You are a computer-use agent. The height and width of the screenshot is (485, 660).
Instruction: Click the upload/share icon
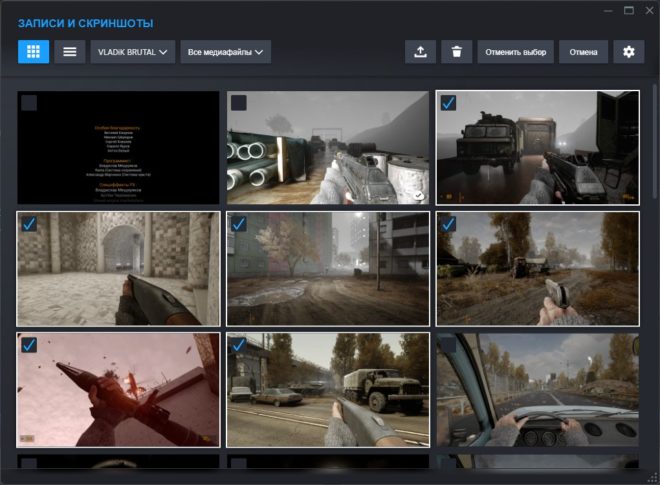[x=420, y=52]
